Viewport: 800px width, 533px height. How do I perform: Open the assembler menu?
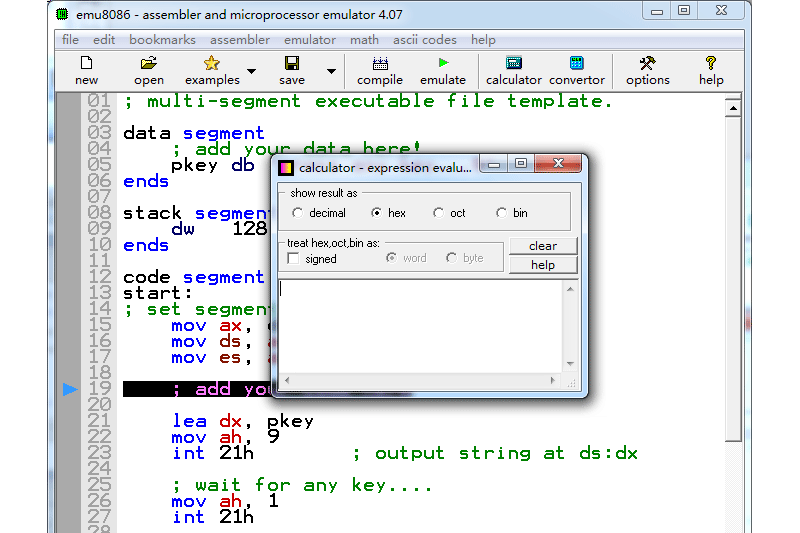240,40
